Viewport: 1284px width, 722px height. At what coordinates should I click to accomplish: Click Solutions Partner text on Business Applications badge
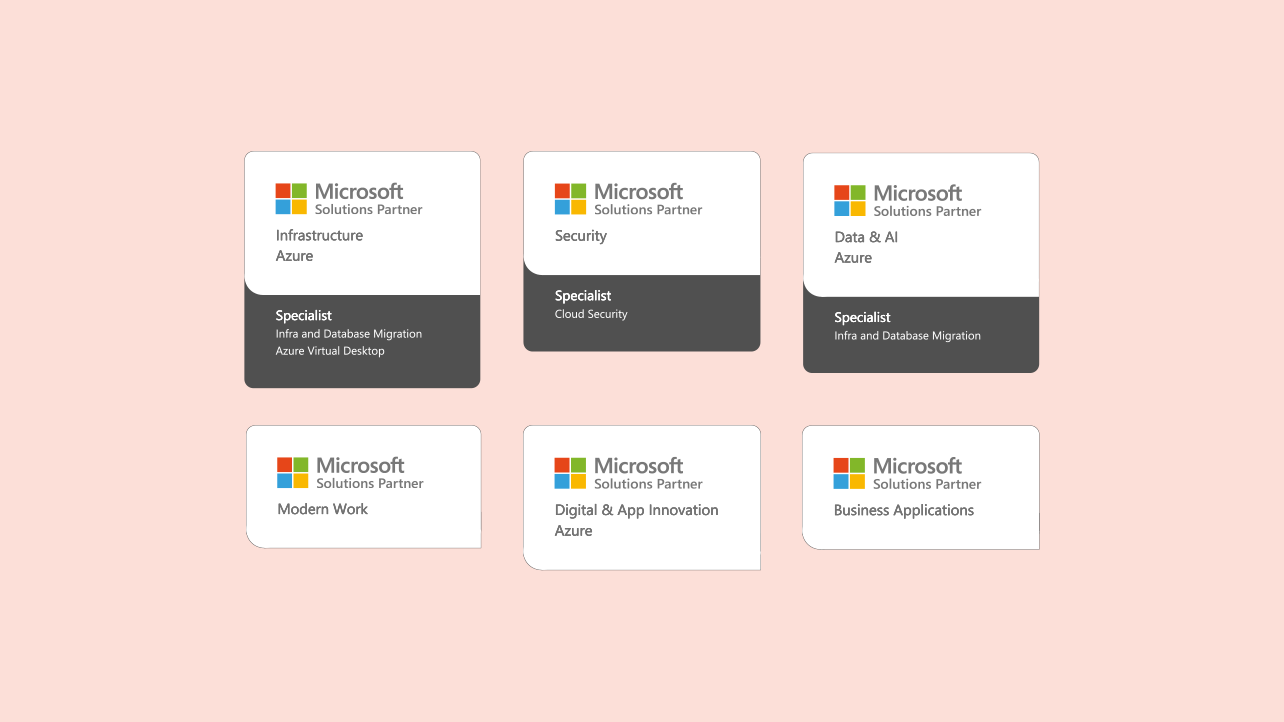(927, 484)
